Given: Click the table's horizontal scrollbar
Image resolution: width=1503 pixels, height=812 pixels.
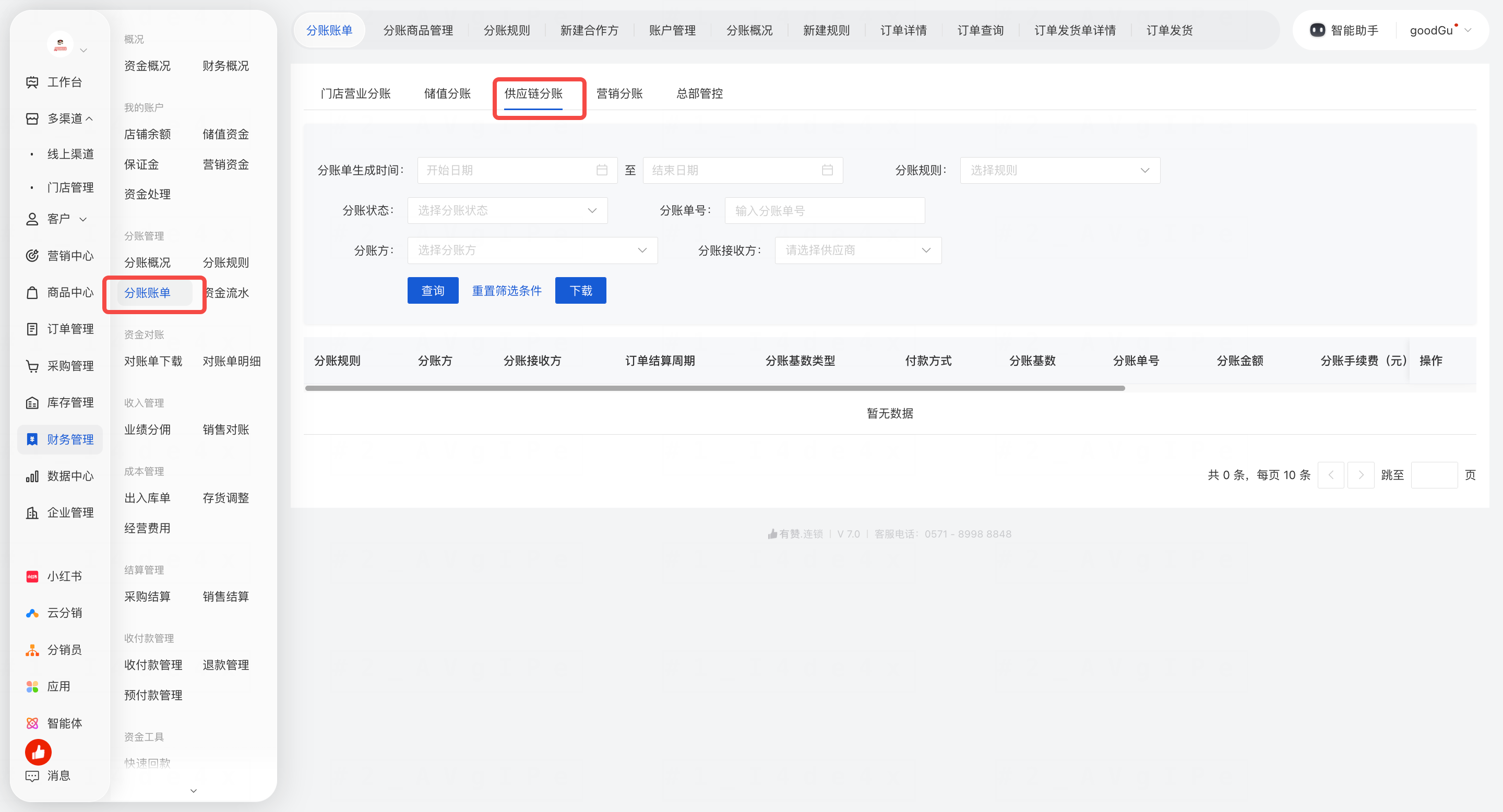Looking at the screenshot, I should pos(715,388).
